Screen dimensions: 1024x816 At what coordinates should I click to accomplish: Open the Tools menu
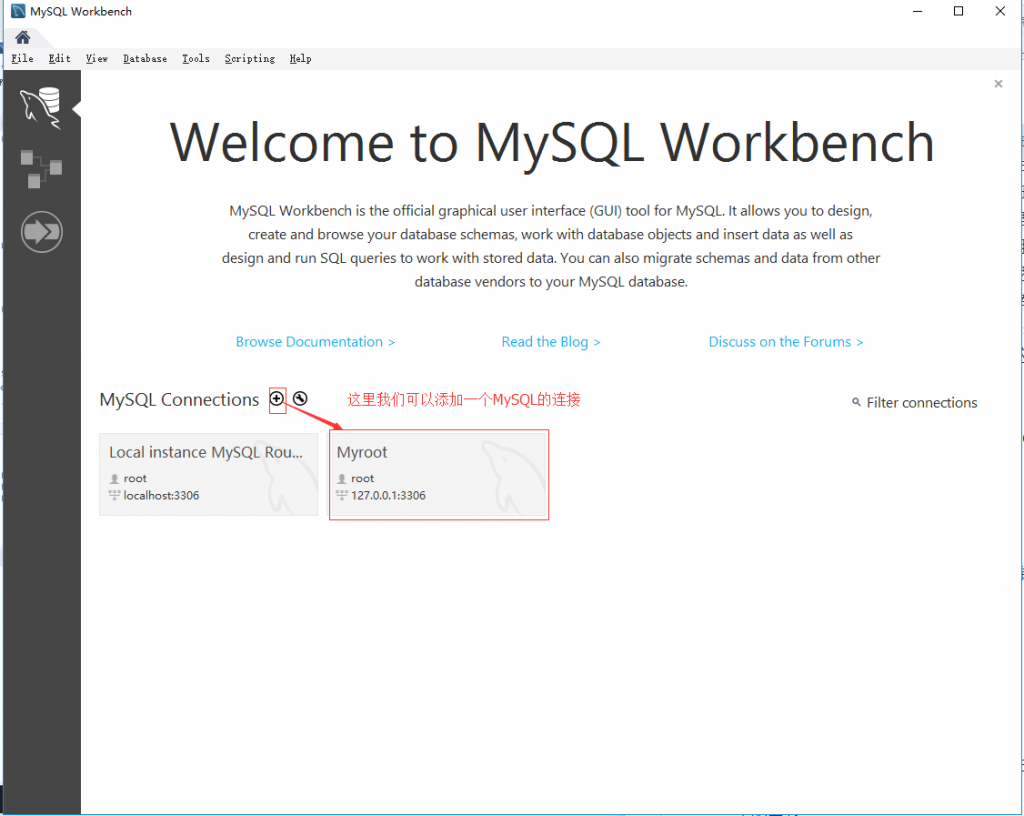click(195, 58)
